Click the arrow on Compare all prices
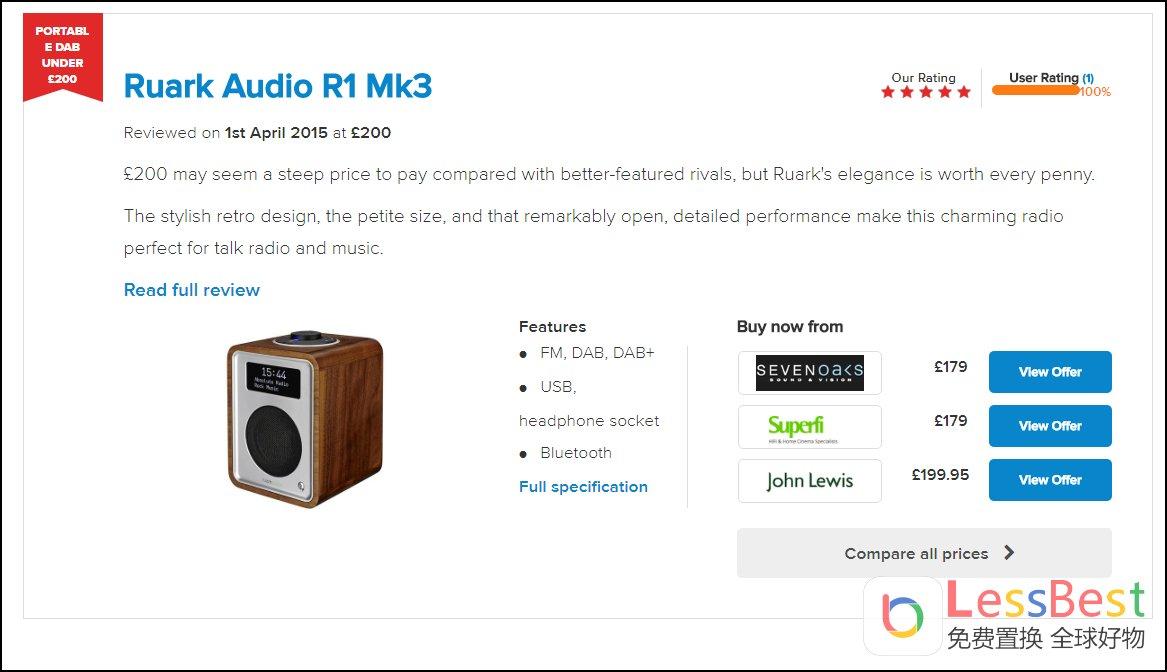Image resolution: width=1167 pixels, height=672 pixels. point(1009,553)
